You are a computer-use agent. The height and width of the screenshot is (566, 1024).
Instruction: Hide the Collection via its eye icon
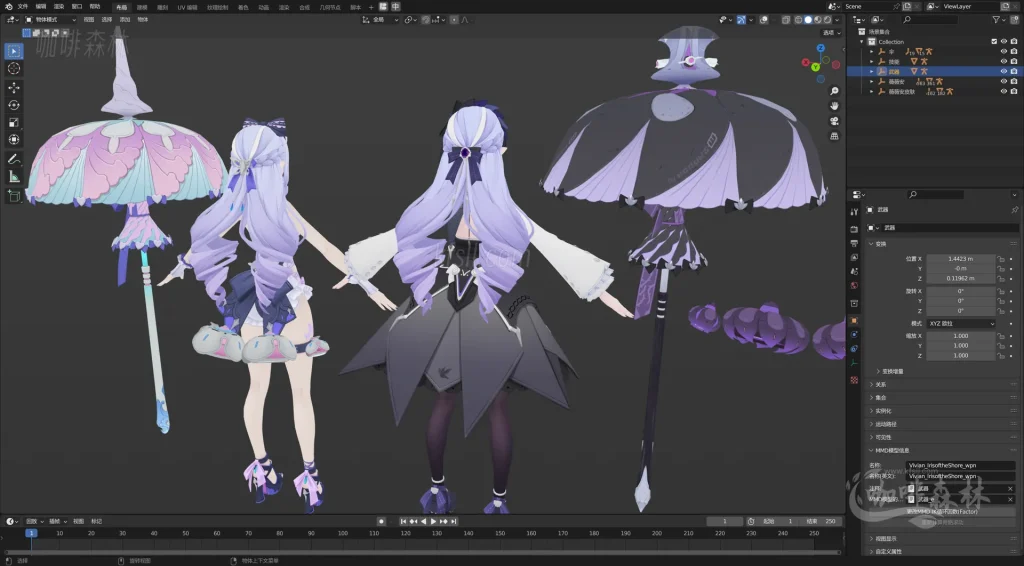click(x=1004, y=41)
